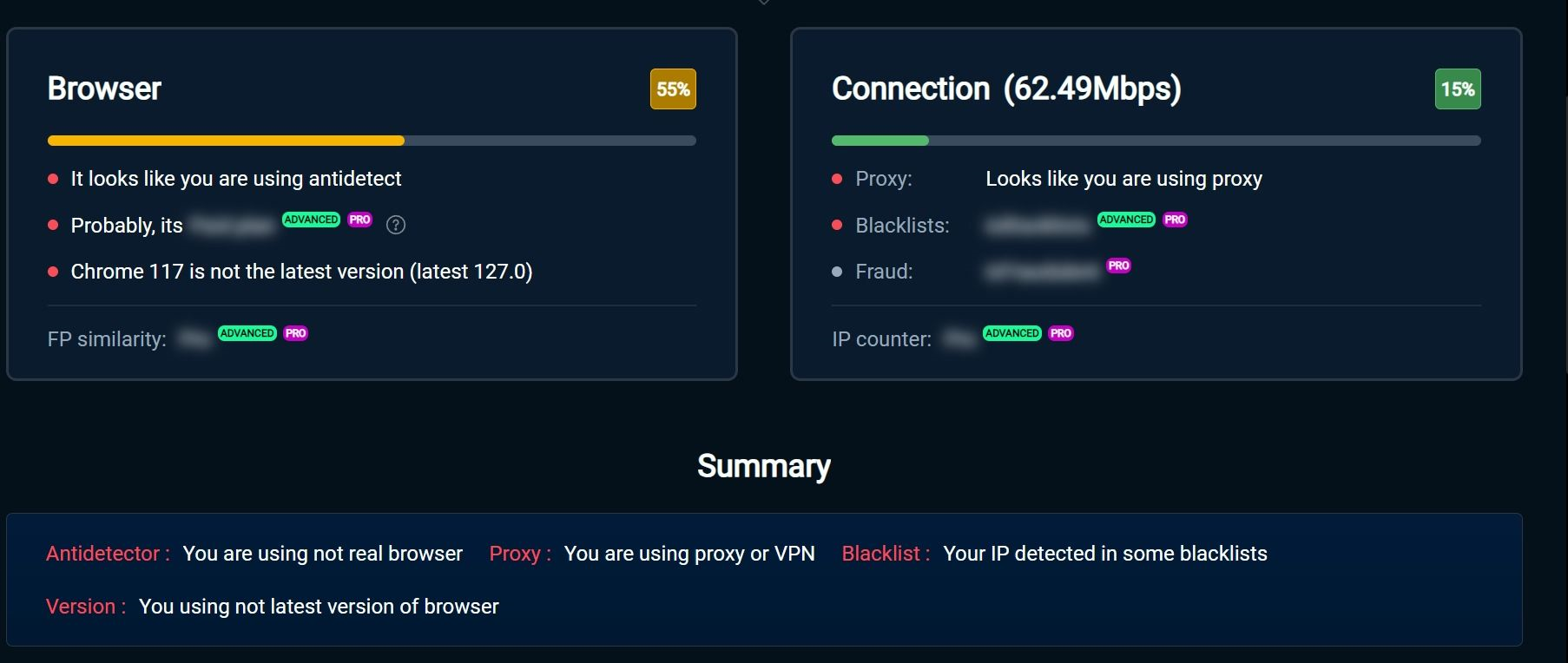Click the 'Fraud:' label

[884, 272]
